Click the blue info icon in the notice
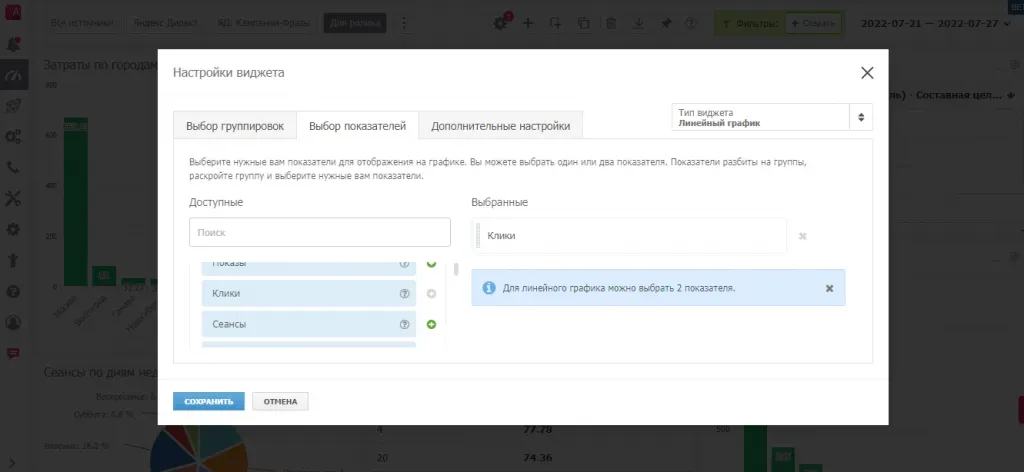Viewport: 1024px width, 472px height. tap(488, 288)
